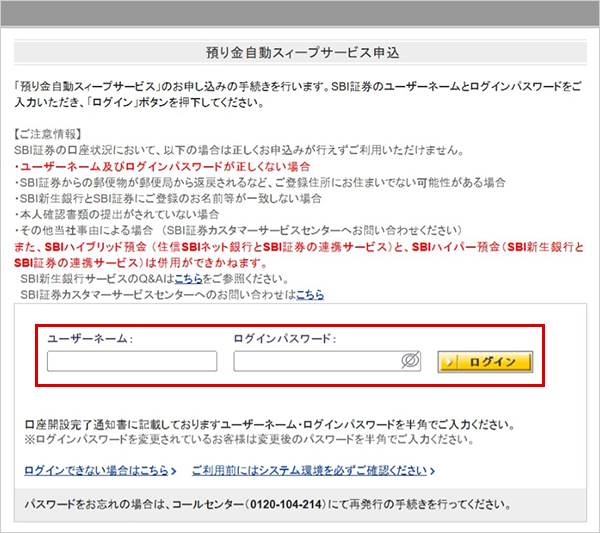Click the yellow ログイン button
The image size is (600, 533).
pyautogui.click(x=485, y=362)
